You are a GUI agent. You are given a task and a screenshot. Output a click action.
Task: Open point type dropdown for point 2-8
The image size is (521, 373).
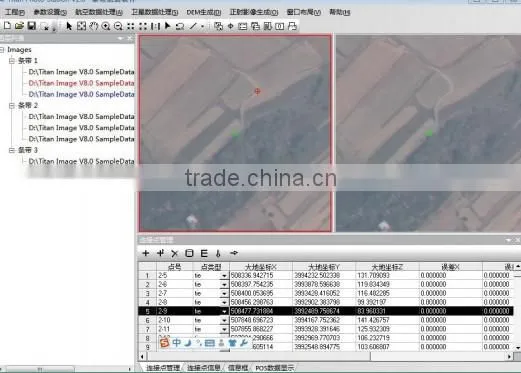point(224,303)
